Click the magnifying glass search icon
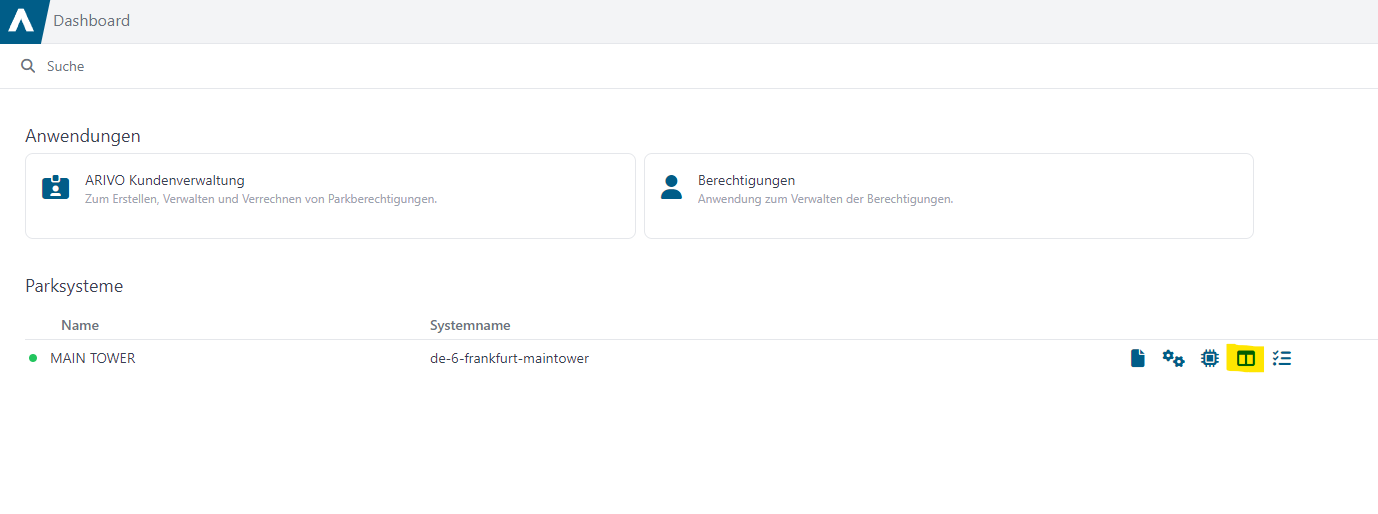Image resolution: width=1378 pixels, height=514 pixels. 28,66
